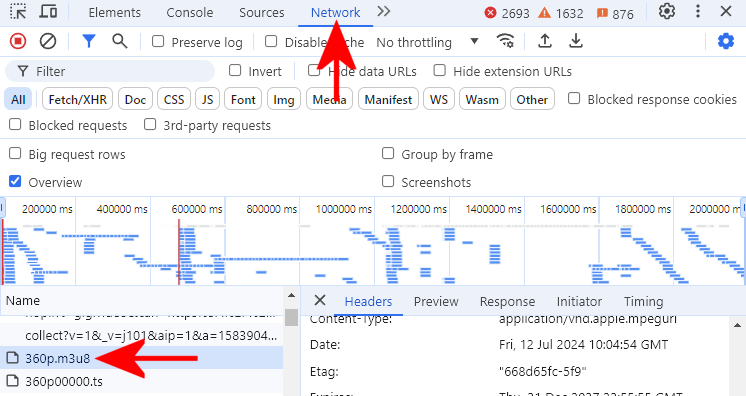Open network conditions wifi icon

[505, 41]
